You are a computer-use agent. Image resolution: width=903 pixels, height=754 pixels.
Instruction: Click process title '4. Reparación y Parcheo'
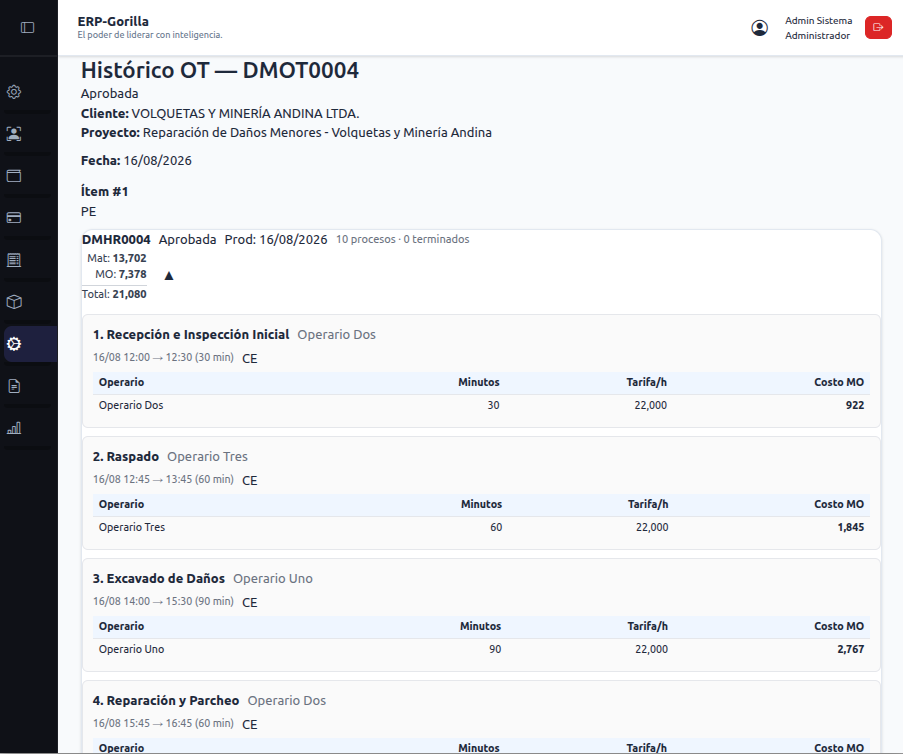tap(166, 701)
